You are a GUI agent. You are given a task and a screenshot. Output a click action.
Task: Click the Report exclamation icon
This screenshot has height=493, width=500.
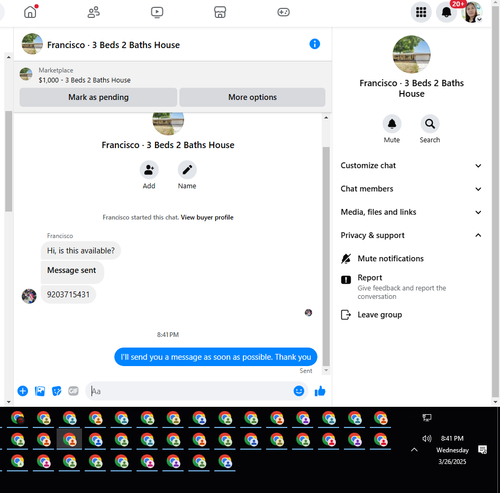click(346, 280)
